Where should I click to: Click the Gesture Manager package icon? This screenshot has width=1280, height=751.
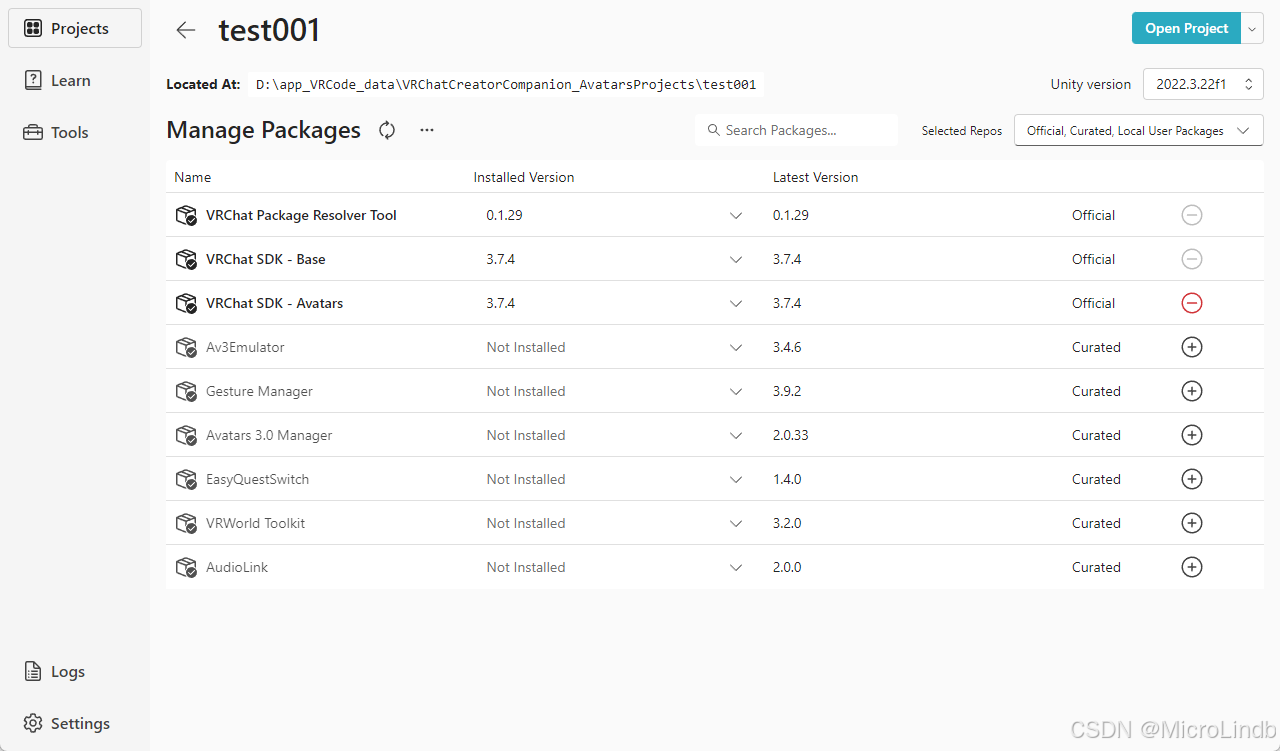coord(186,391)
